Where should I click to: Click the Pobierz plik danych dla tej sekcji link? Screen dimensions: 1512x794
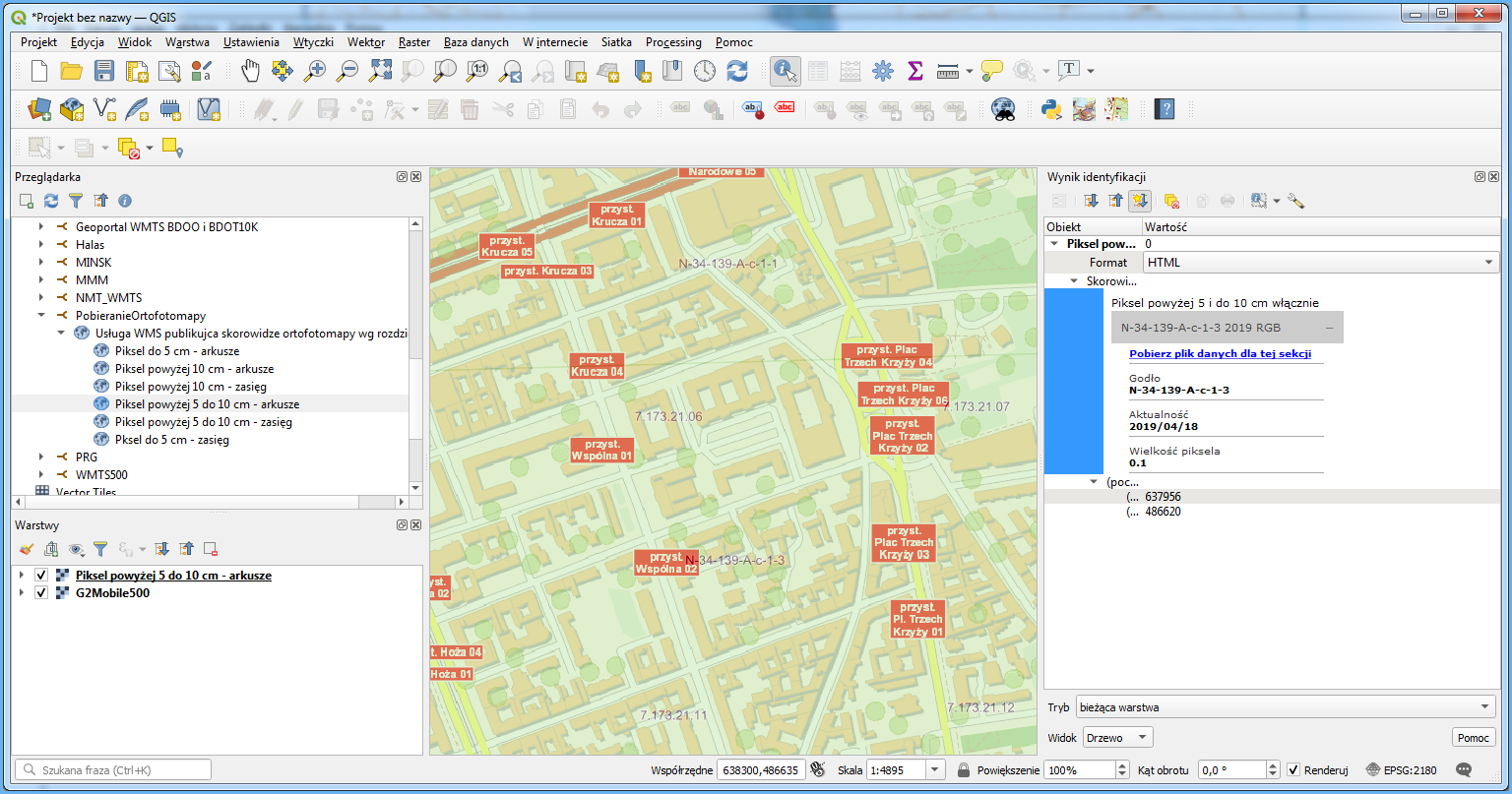(x=1220, y=354)
